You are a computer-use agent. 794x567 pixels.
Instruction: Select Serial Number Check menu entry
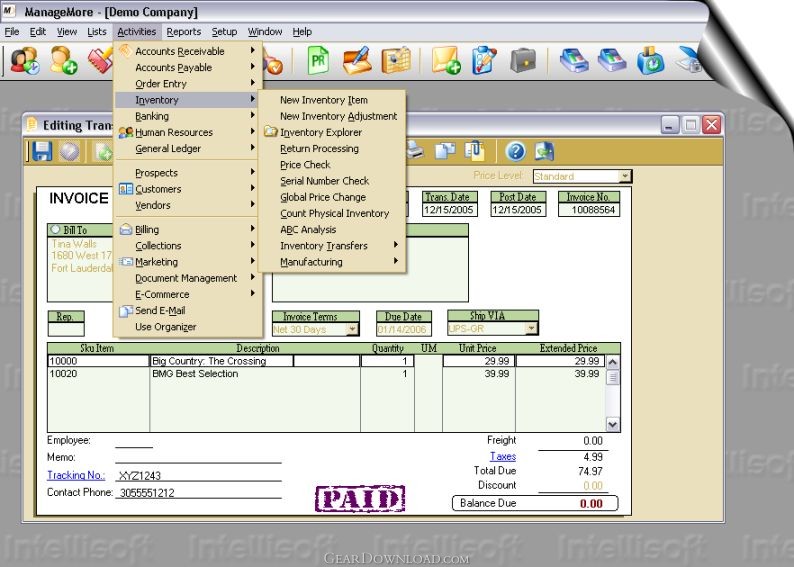pos(324,181)
